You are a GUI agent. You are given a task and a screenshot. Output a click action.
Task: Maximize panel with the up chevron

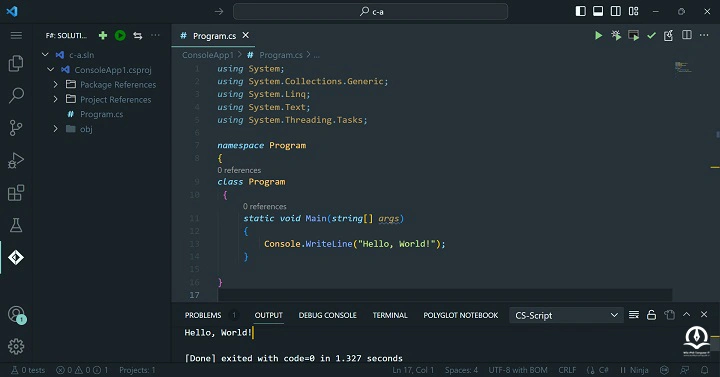tap(686, 314)
